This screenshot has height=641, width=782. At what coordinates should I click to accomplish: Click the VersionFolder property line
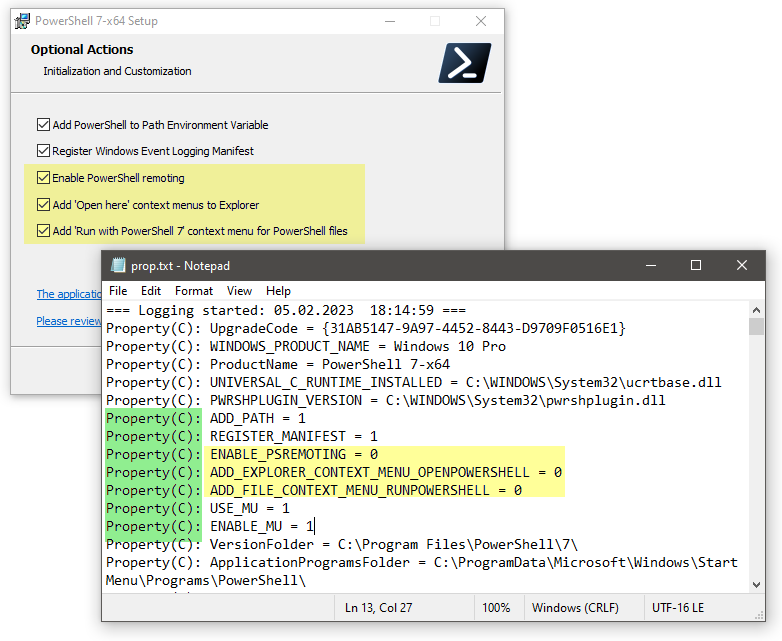342,544
